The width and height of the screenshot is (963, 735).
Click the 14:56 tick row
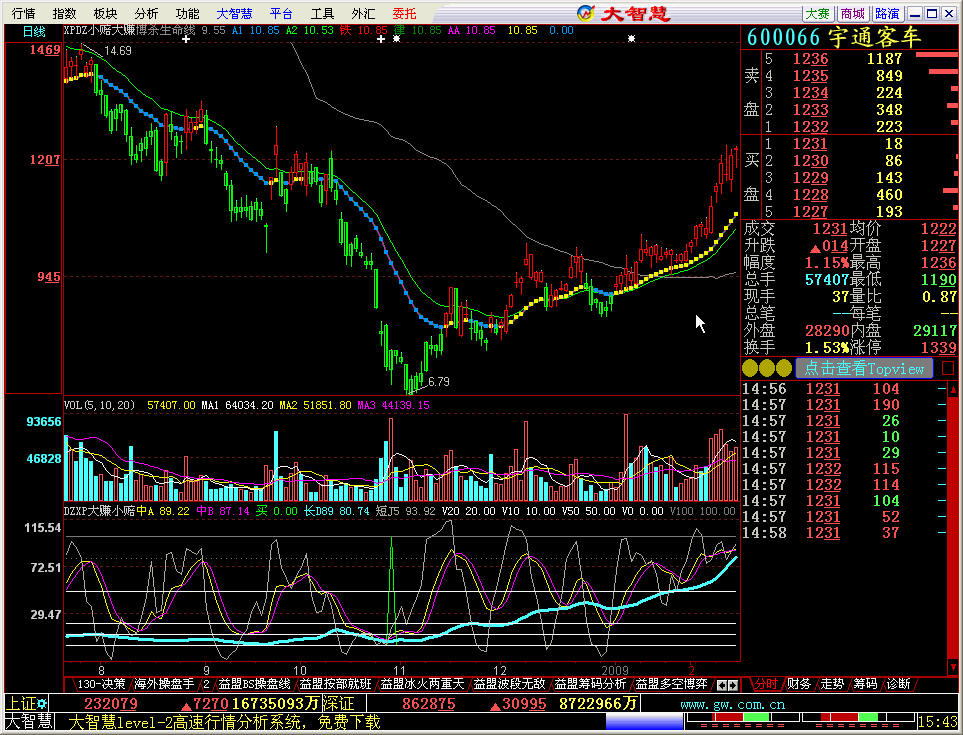point(844,389)
